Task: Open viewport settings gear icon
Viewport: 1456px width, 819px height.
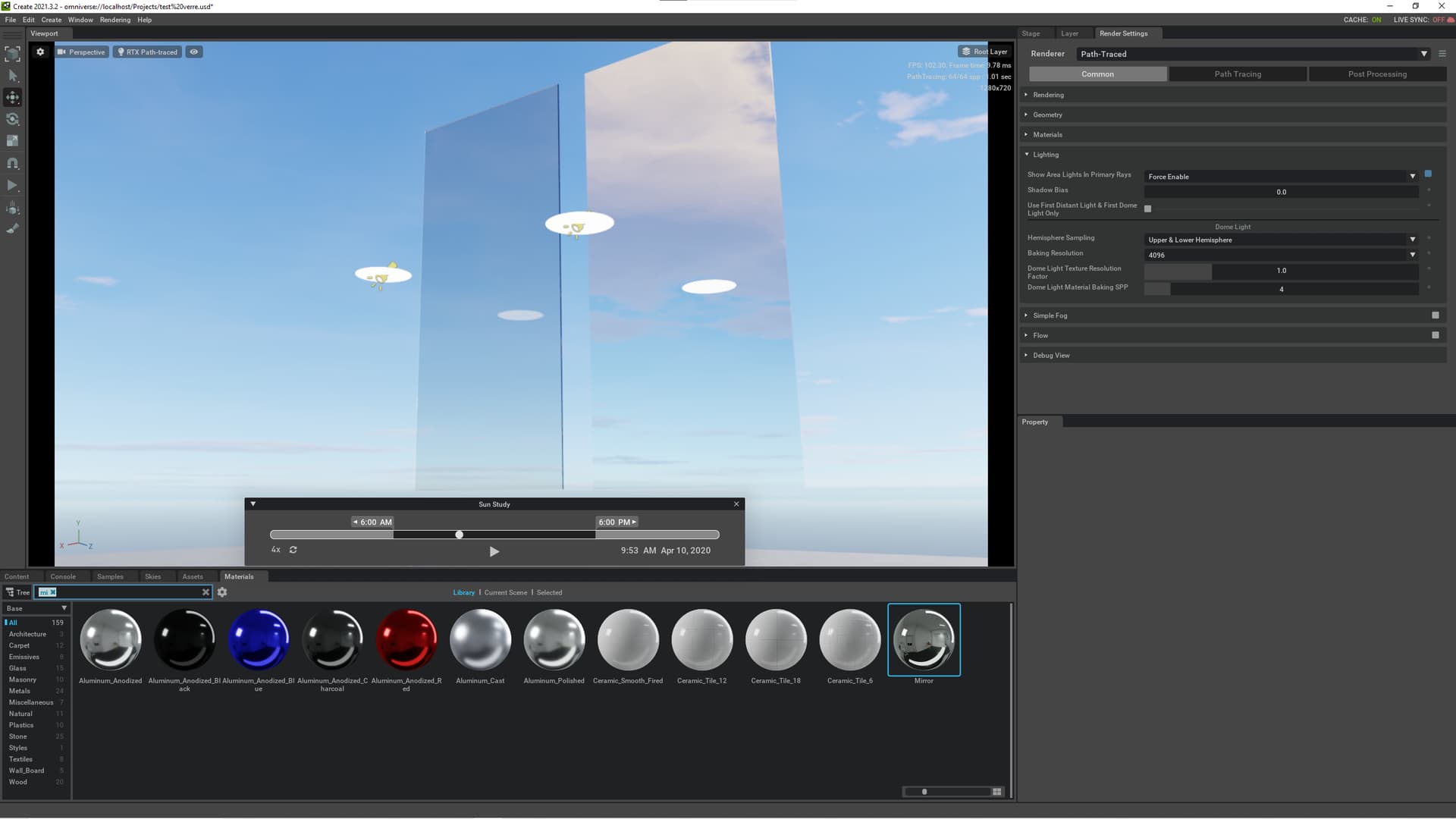Action: point(40,52)
